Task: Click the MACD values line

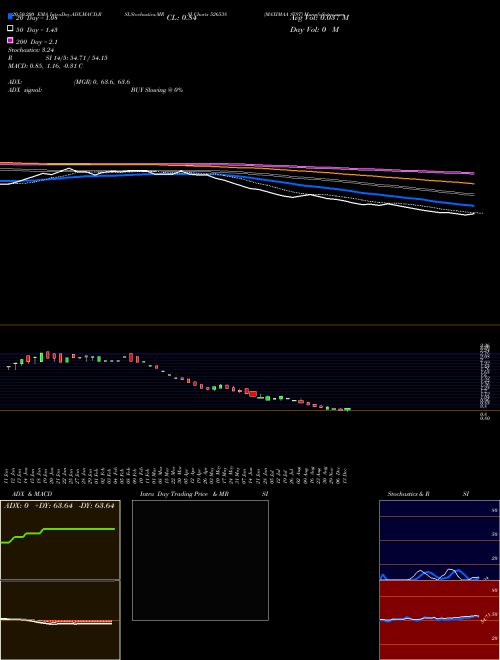Action: point(45,66)
